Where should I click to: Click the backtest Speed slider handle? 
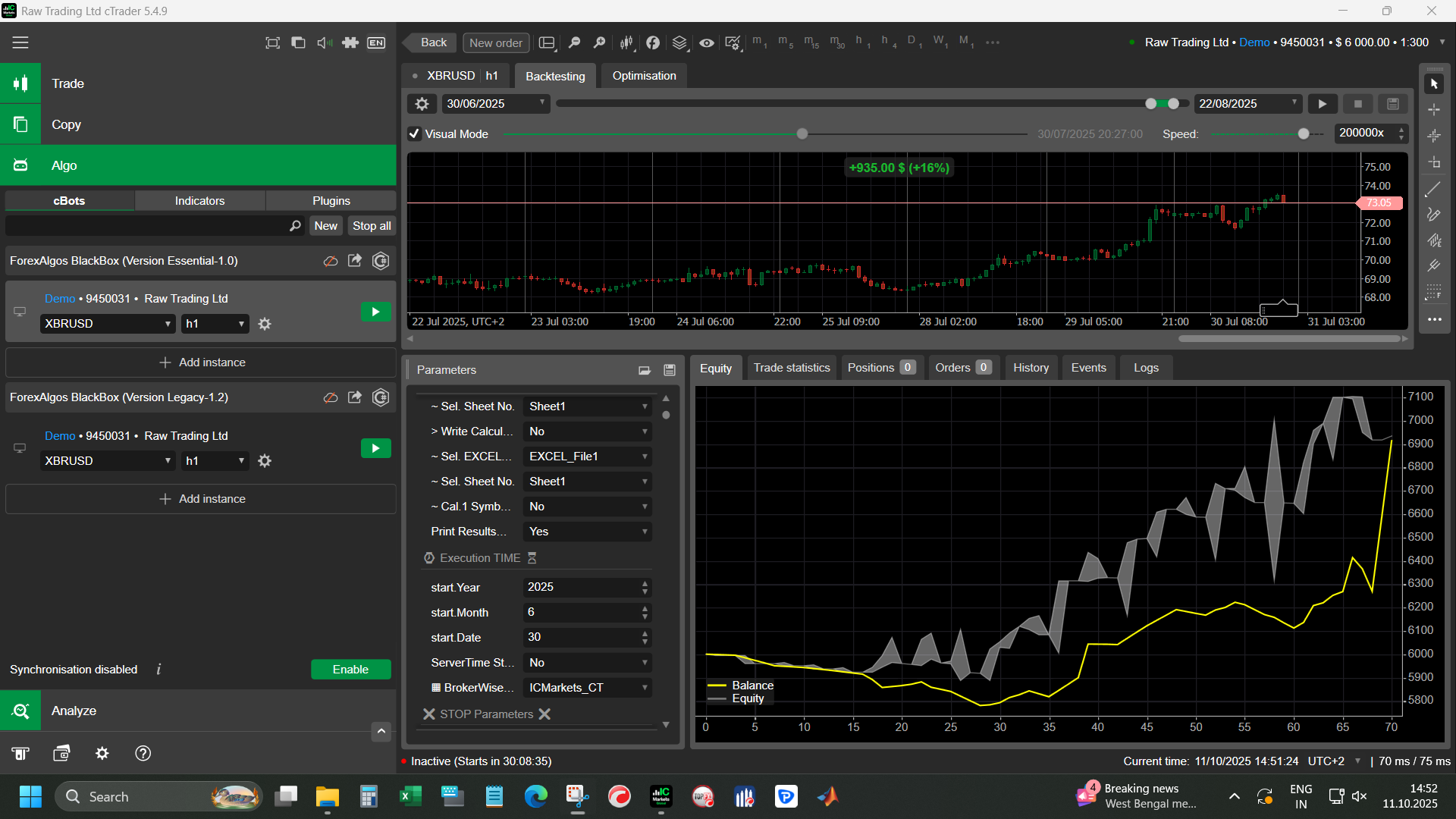coord(1304,134)
